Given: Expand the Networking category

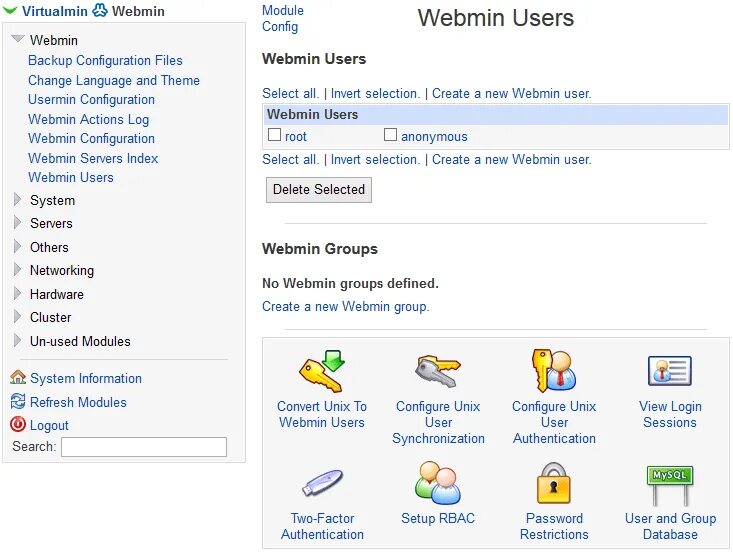Looking at the screenshot, I should click(17, 270).
